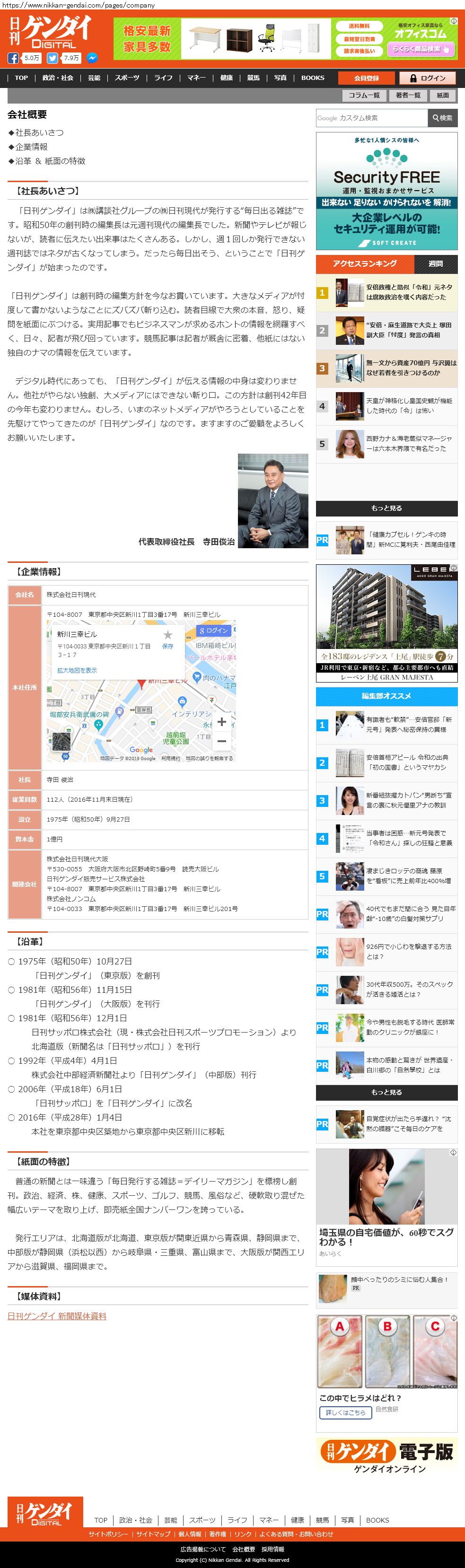This screenshot has width=465, height=1568.
Task: Click the Twitter bird icon in the header
Action: [53, 59]
